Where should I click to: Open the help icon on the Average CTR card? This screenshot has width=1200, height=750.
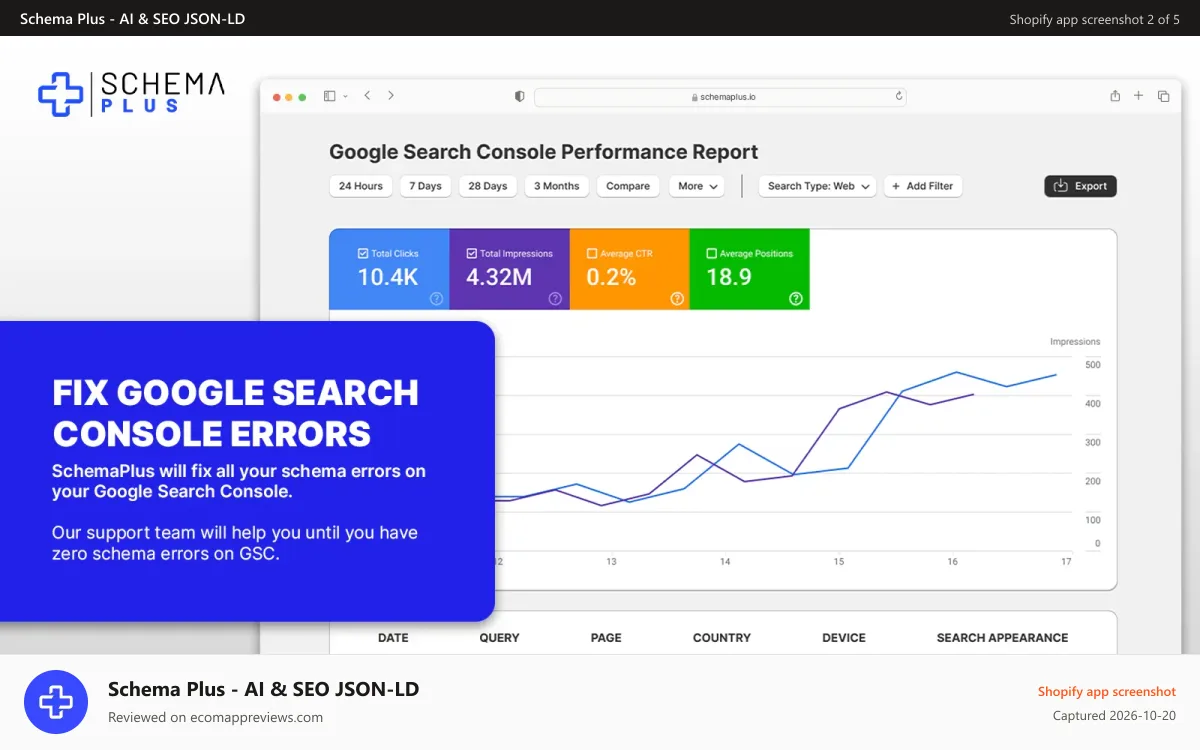click(677, 298)
